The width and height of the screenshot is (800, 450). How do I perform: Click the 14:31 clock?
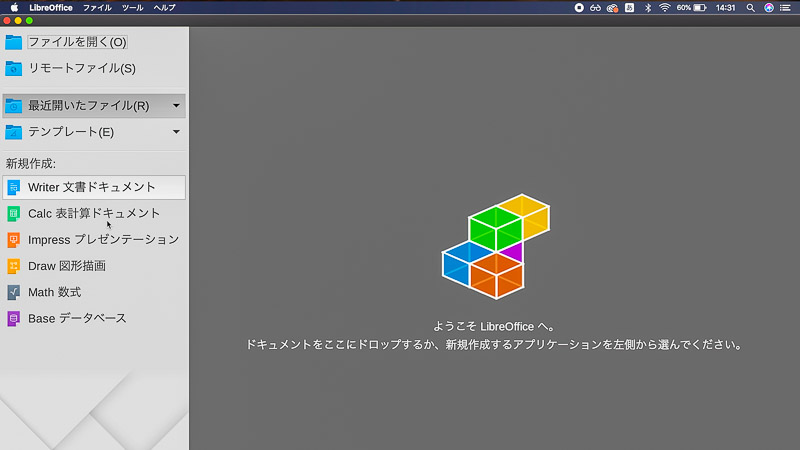click(725, 8)
